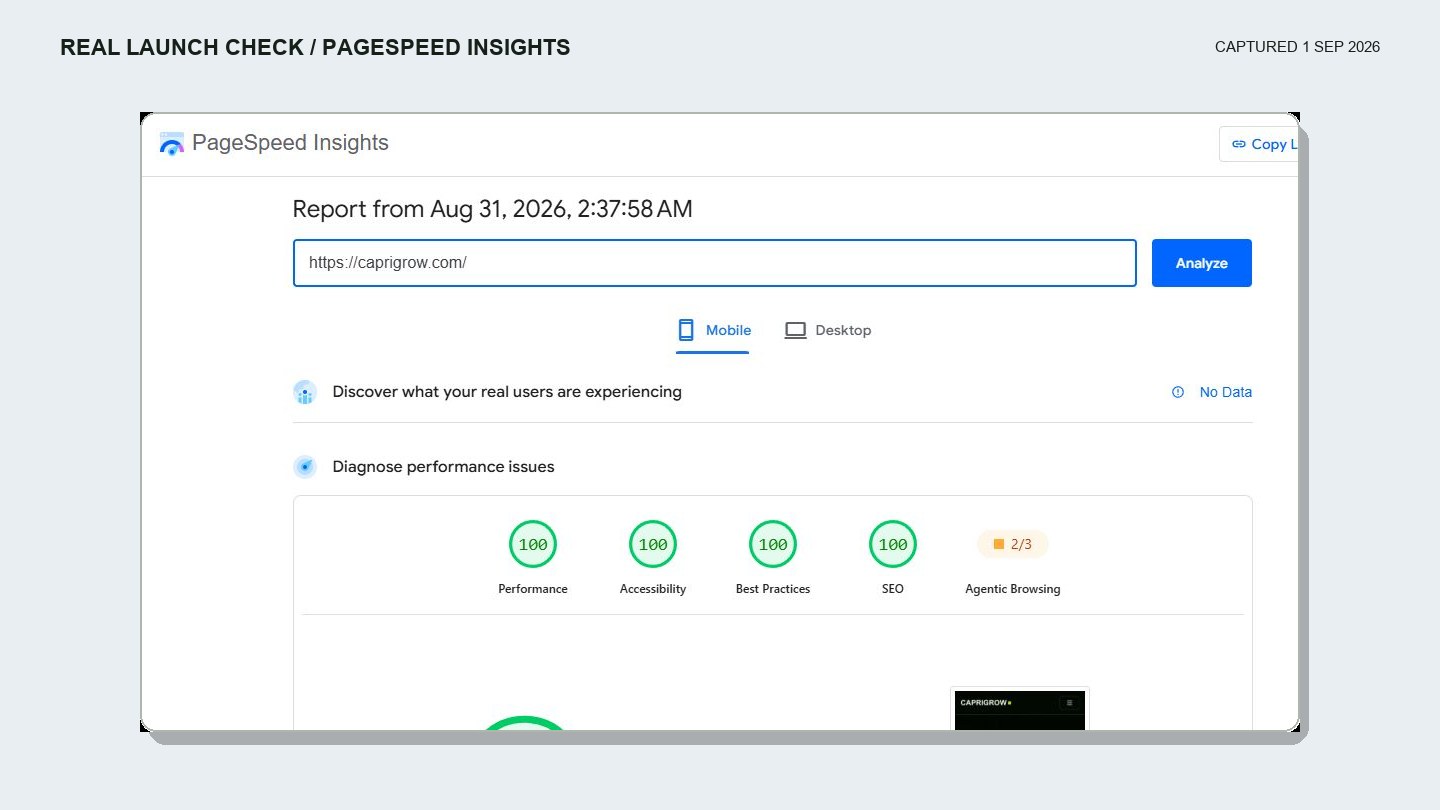Click 'Report from Aug 31, 2026, 2:37:58 AM'

coord(492,209)
